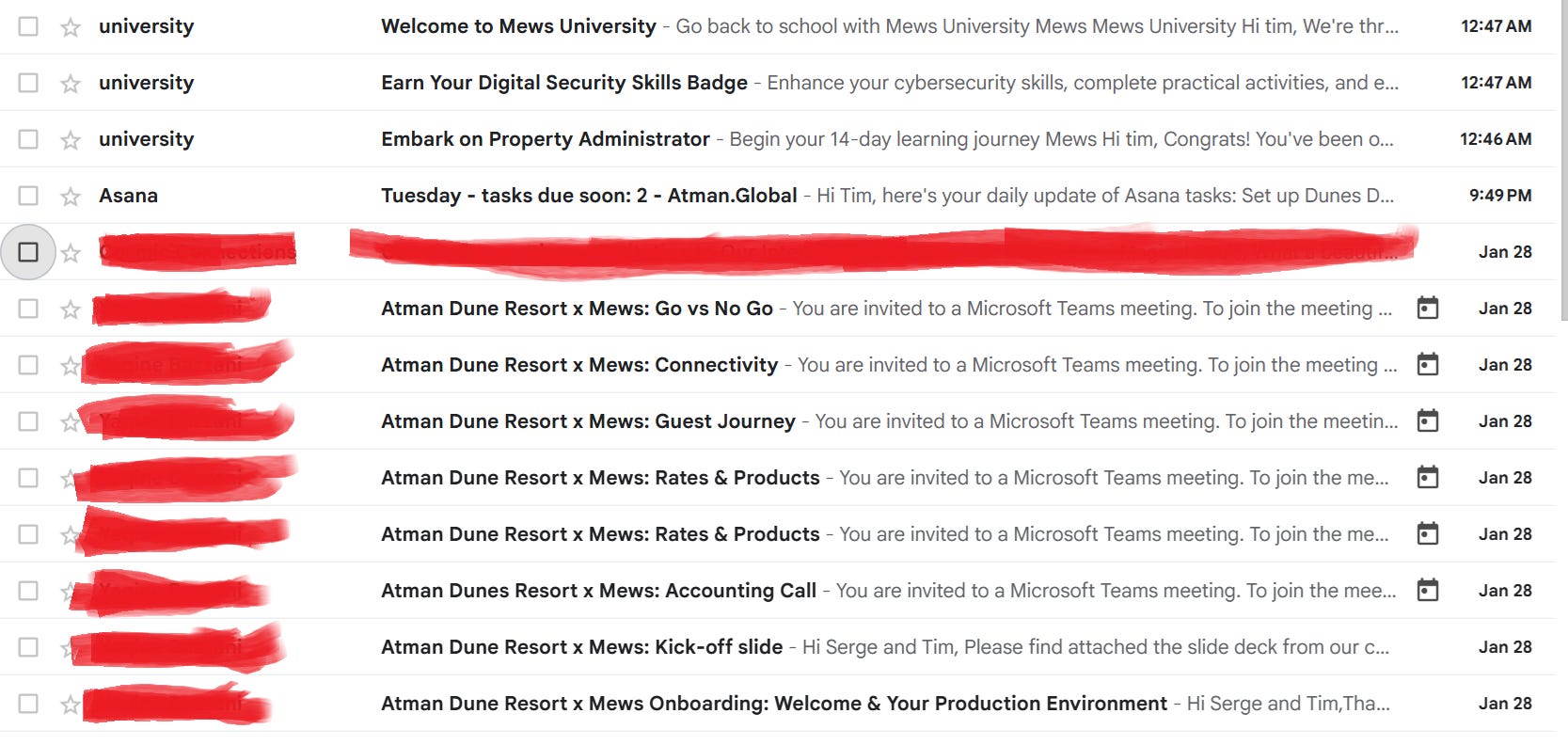Click 12:47 AM on Welcome to Mews University row
Viewport: 1568px width, 745px height.
[1496, 26]
